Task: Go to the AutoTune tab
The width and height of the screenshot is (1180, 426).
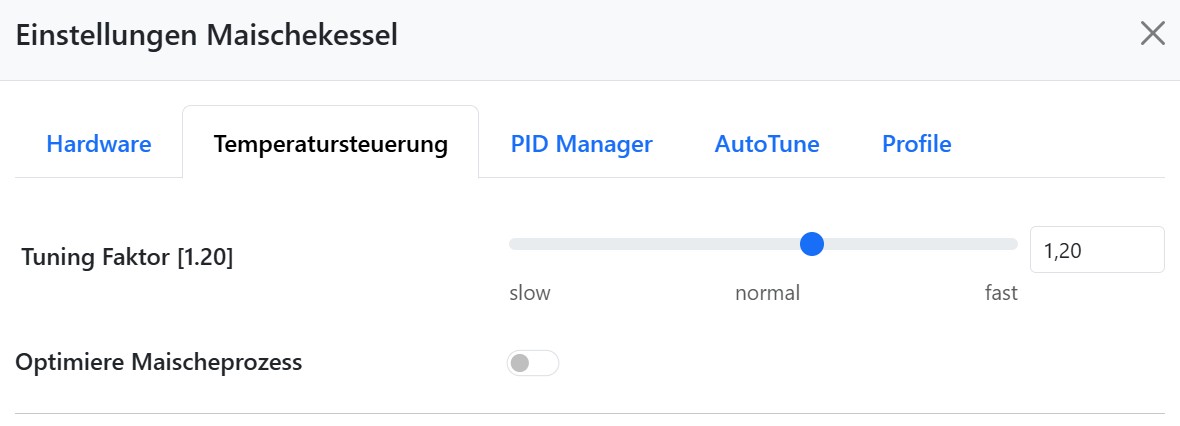Action: pos(766,144)
